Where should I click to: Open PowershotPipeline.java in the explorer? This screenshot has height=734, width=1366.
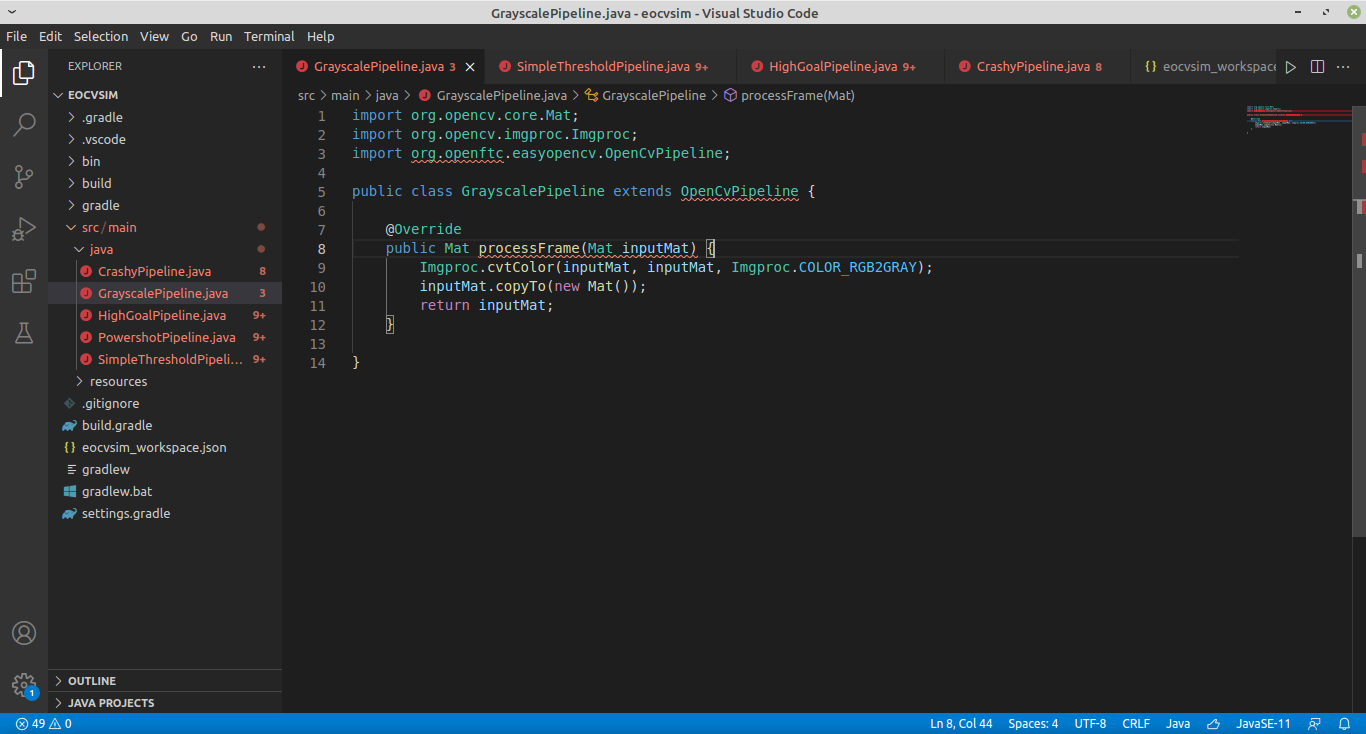[x=165, y=337]
